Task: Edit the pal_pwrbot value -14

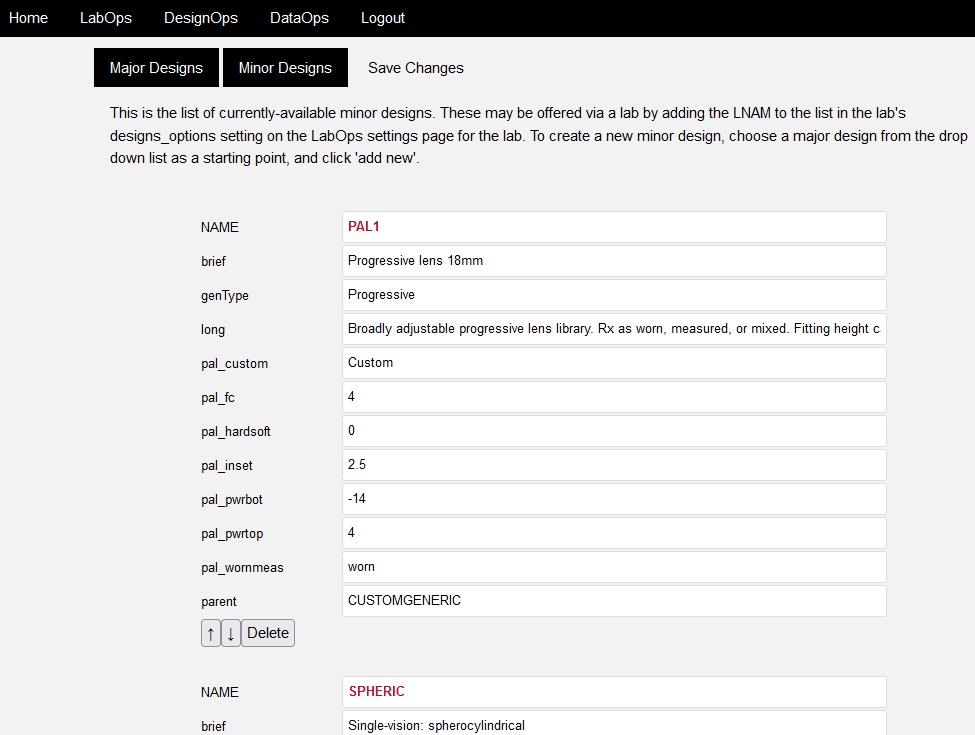Action: point(613,499)
